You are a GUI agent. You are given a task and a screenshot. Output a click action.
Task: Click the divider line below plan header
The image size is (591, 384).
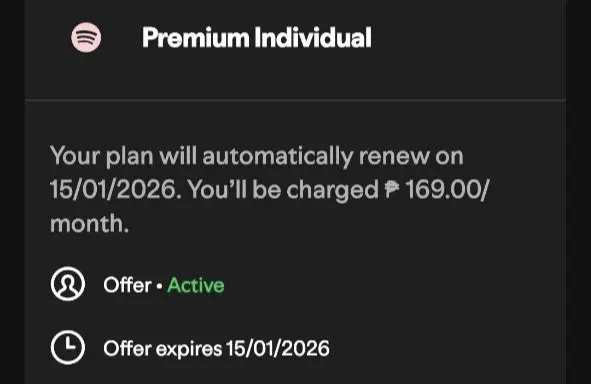[296, 100]
